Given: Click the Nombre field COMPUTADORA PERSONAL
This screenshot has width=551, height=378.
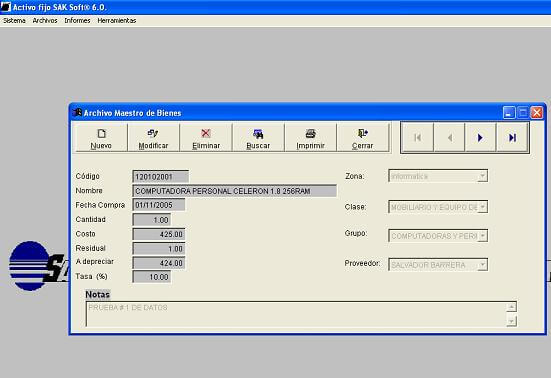Looking at the screenshot, I should [234, 191].
